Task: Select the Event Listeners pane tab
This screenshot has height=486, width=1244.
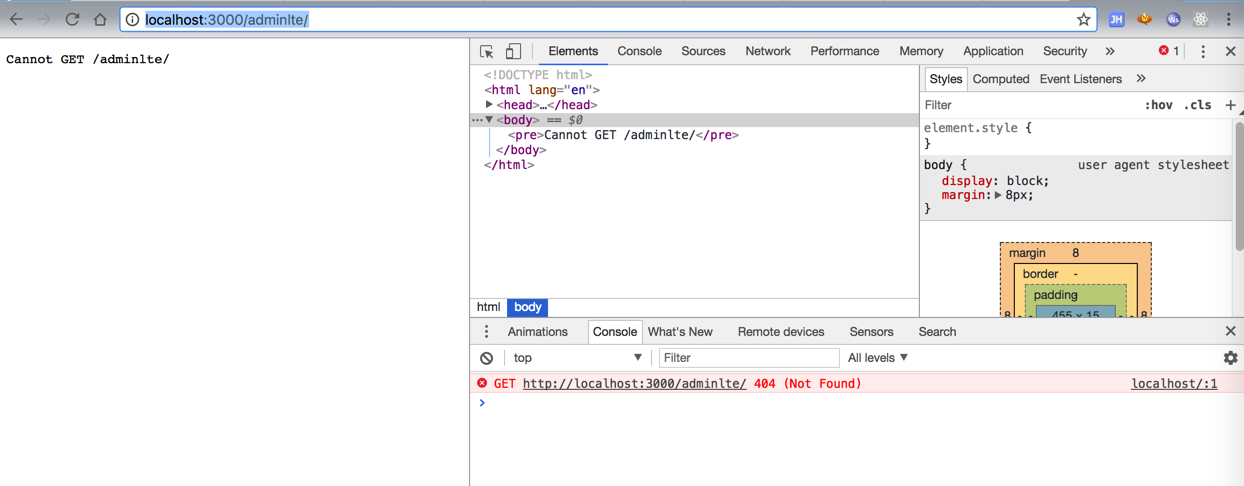Action: coord(1080,79)
